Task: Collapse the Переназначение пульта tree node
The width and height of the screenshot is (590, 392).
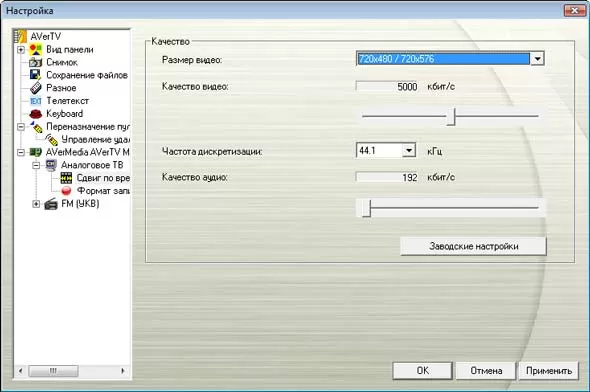Action: [x=21, y=127]
